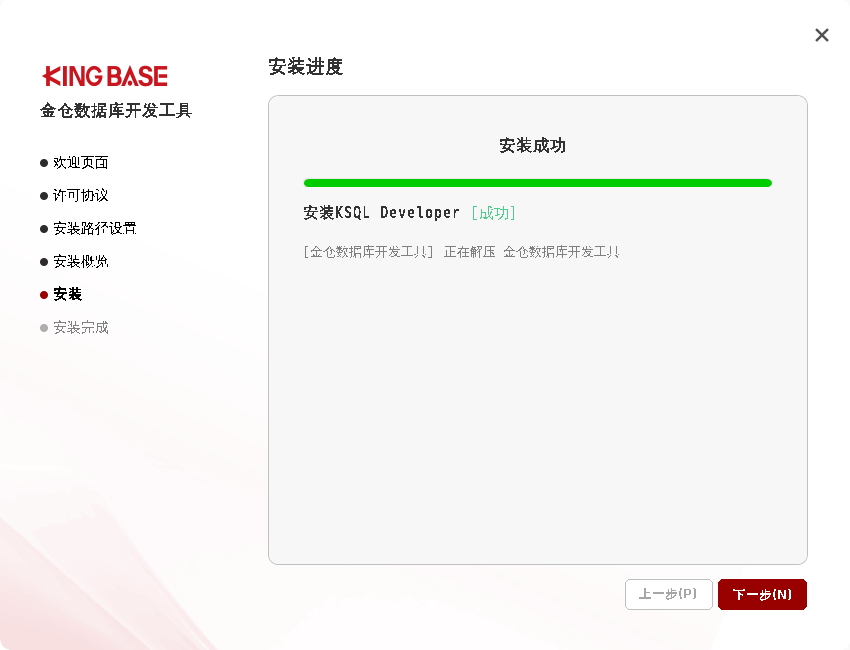Select the 安装概览 sidebar step
Screen dimensions: 850x650
81,262
